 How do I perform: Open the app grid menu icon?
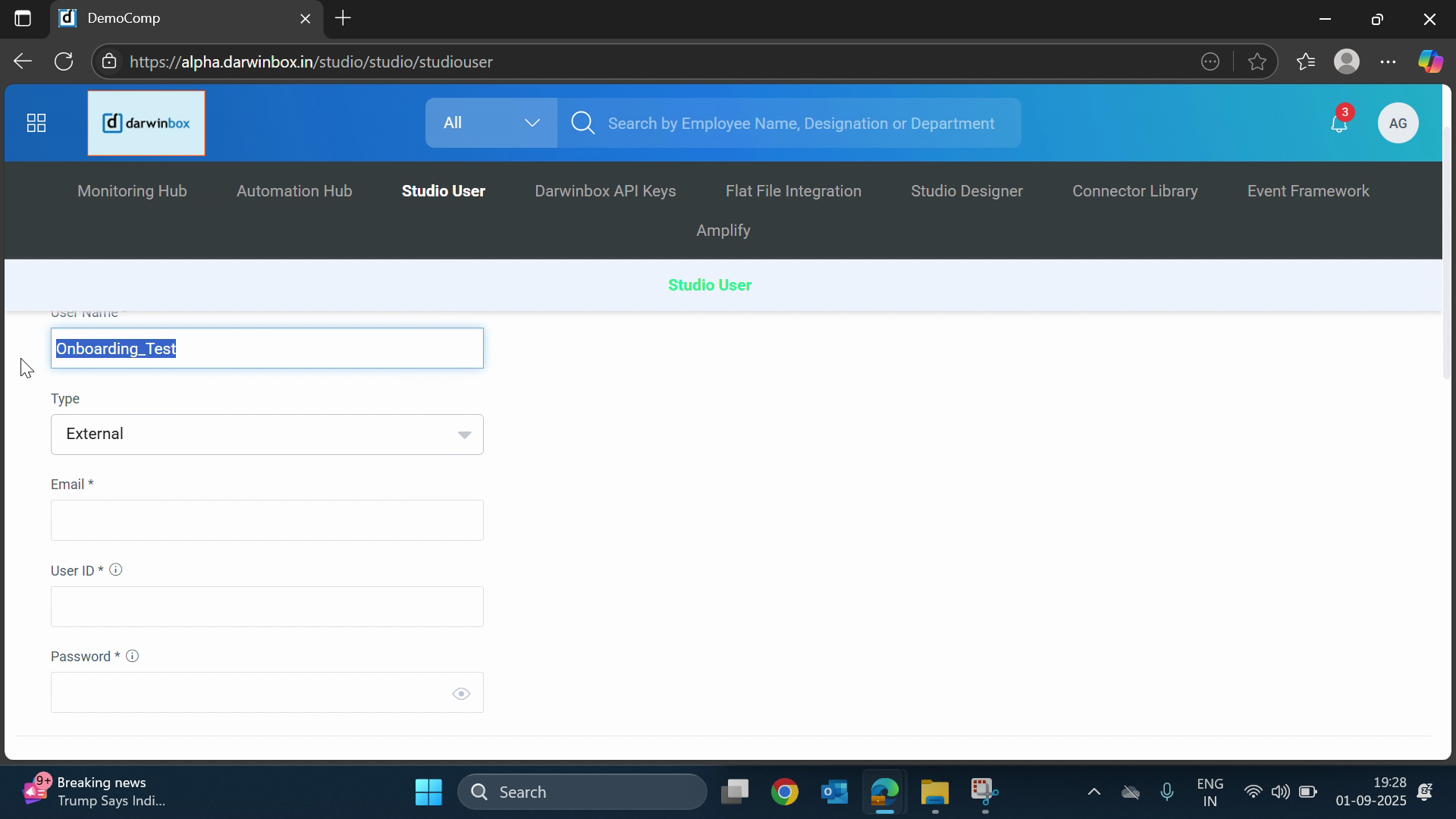[x=36, y=123]
